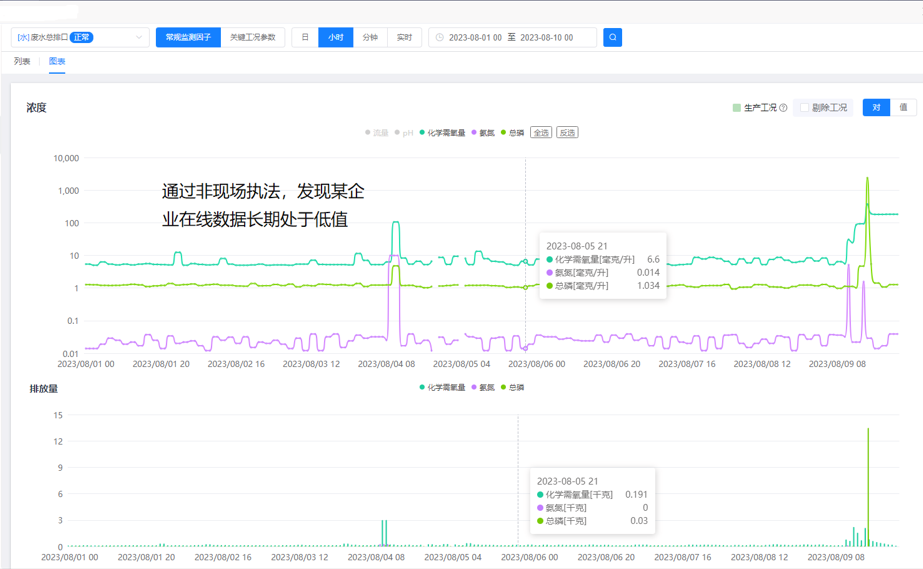923x569 pixels.
Task: Toggle 化学需氧量 series in 排放量 legend
Action: [442, 387]
